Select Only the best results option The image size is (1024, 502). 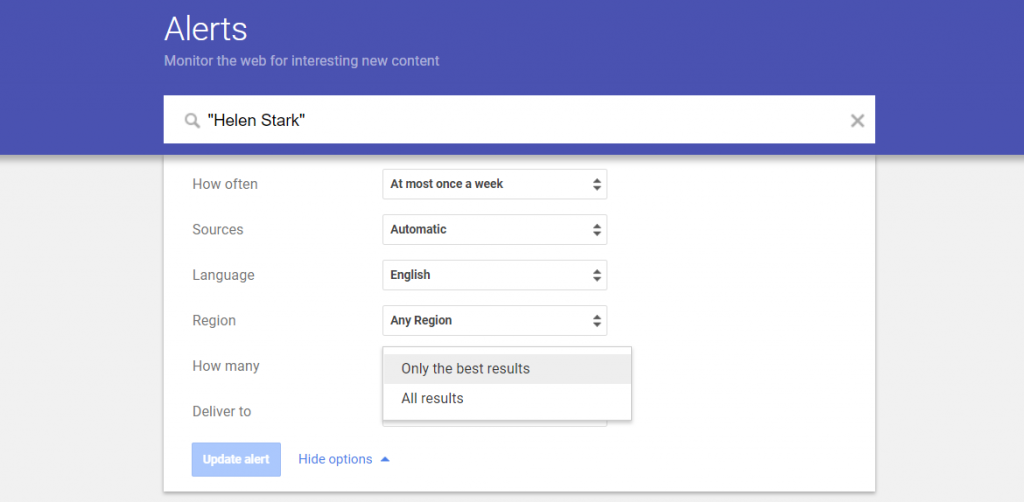point(507,369)
